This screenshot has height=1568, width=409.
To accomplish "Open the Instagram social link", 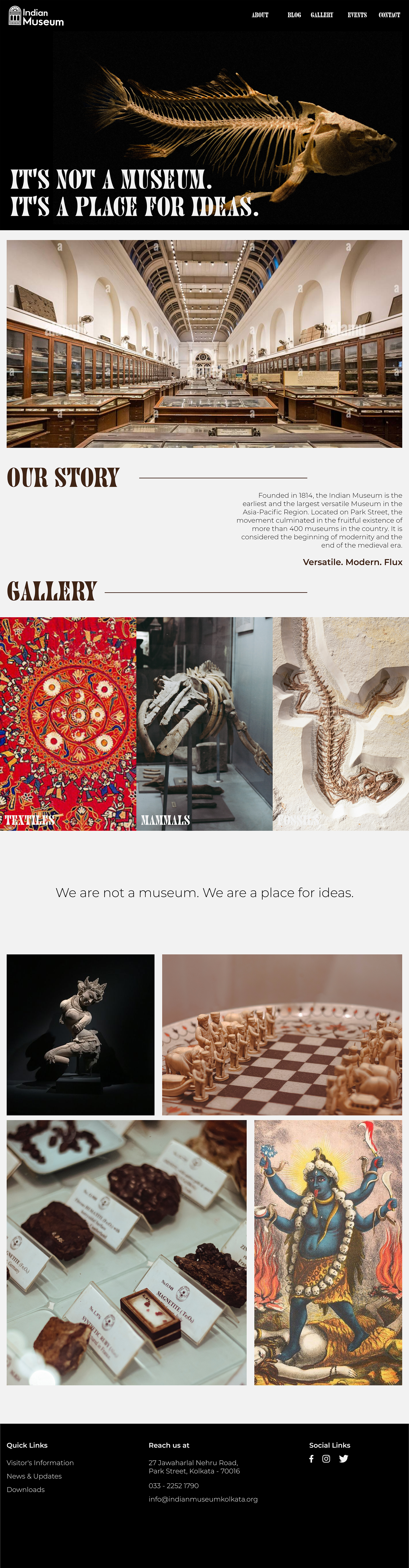I will [326, 1459].
